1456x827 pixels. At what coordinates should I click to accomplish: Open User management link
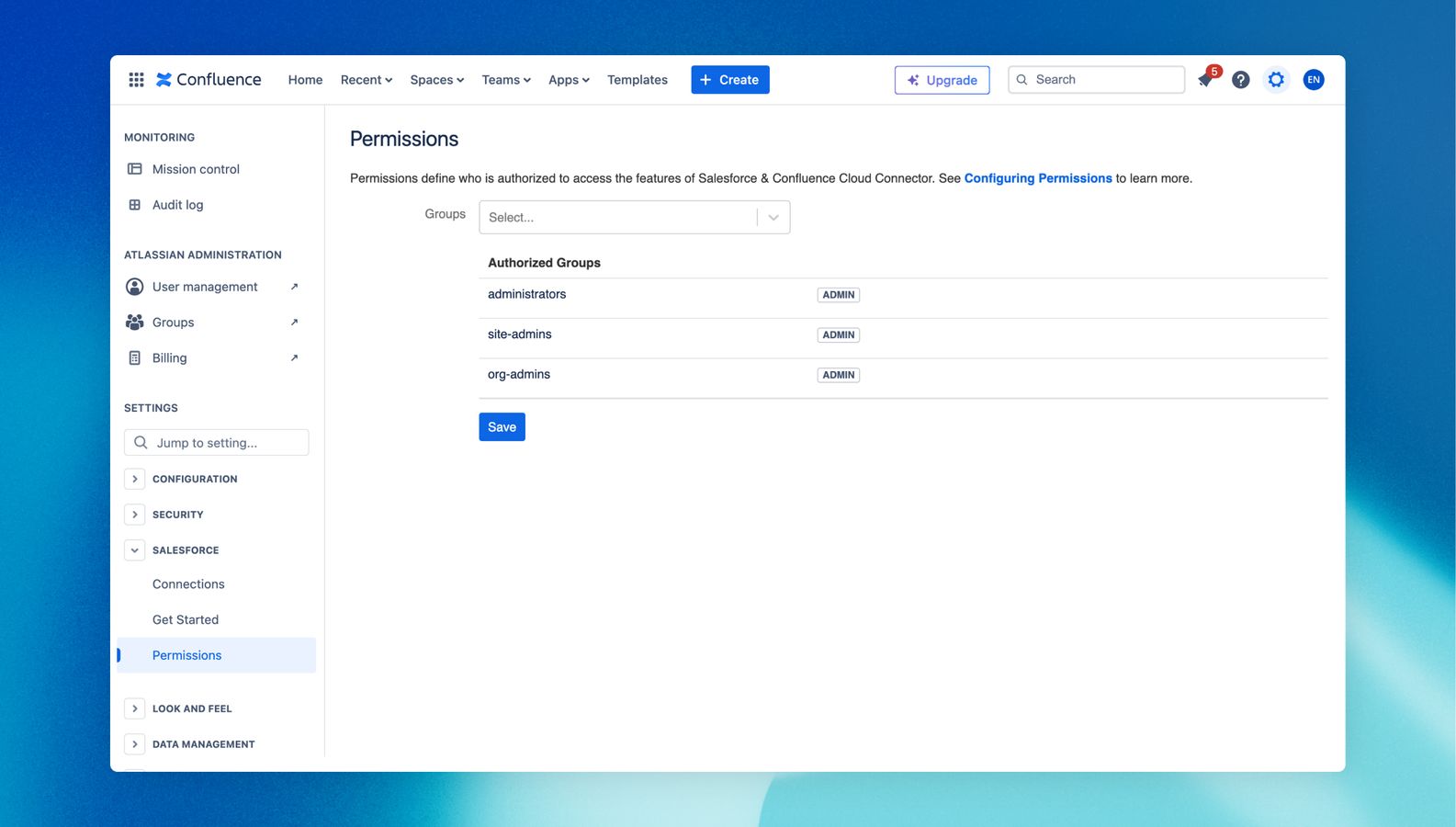[x=205, y=287]
